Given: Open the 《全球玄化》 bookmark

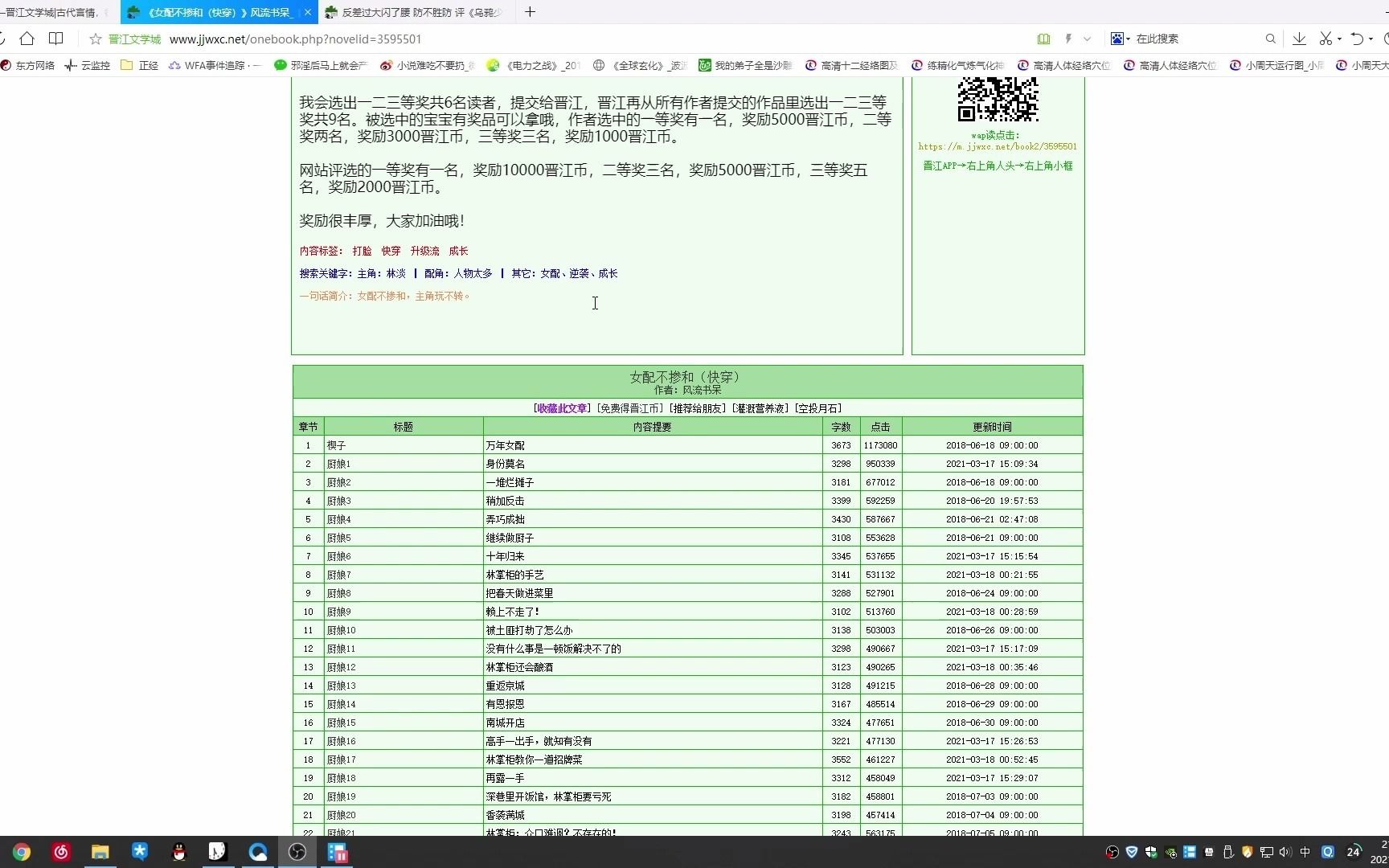Looking at the screenshot, I should [x=640, y=66].
